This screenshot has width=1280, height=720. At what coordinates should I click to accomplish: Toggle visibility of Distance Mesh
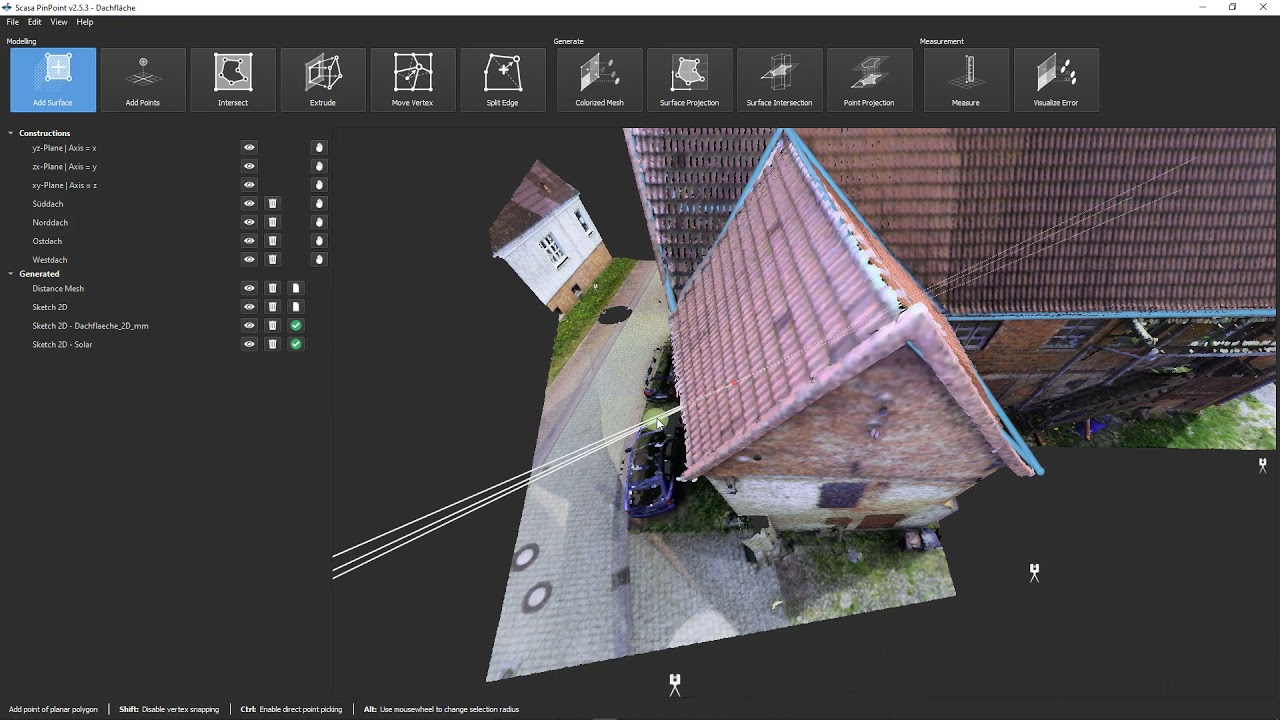(x=249, y=288)
